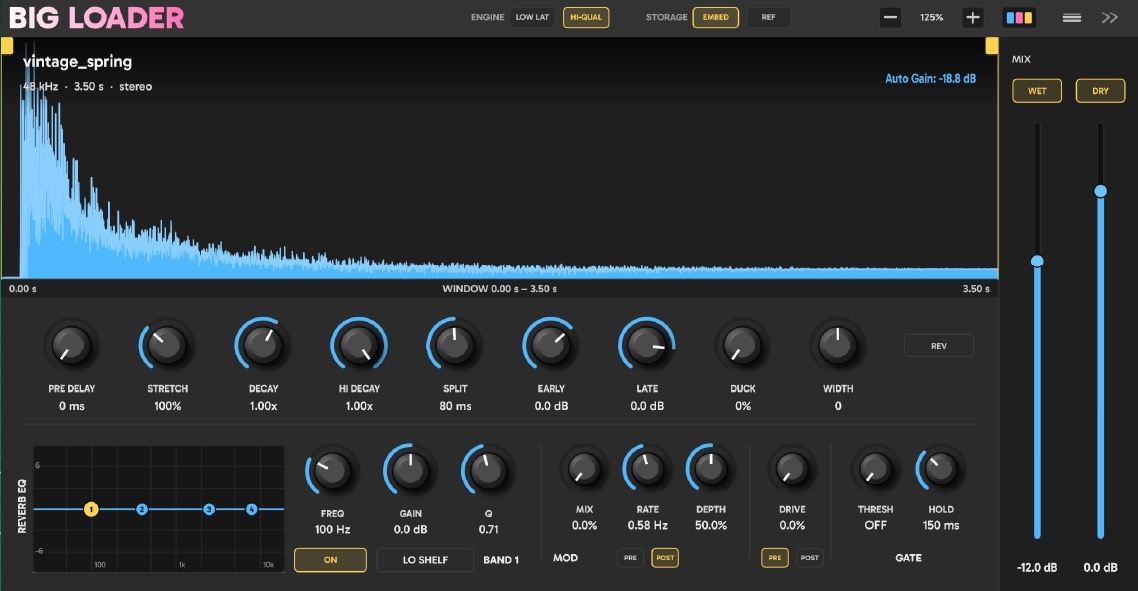Click the impulse response waveform display
1138x591 pixels.
(499, 158)
